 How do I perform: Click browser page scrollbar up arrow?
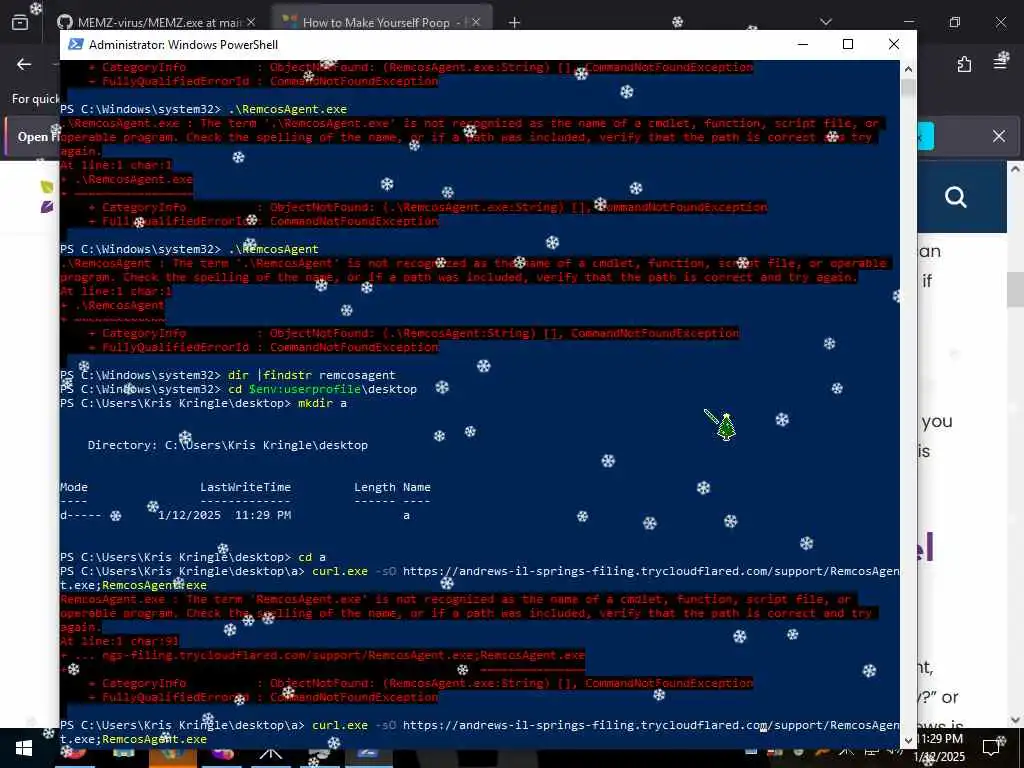[x=1015, y=169]
